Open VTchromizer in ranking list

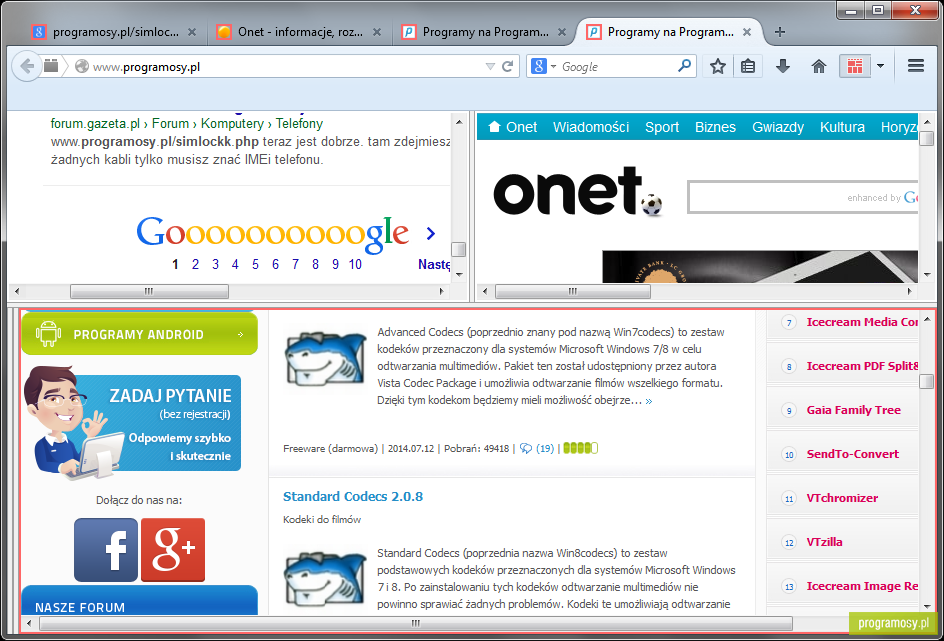(842, 498)
